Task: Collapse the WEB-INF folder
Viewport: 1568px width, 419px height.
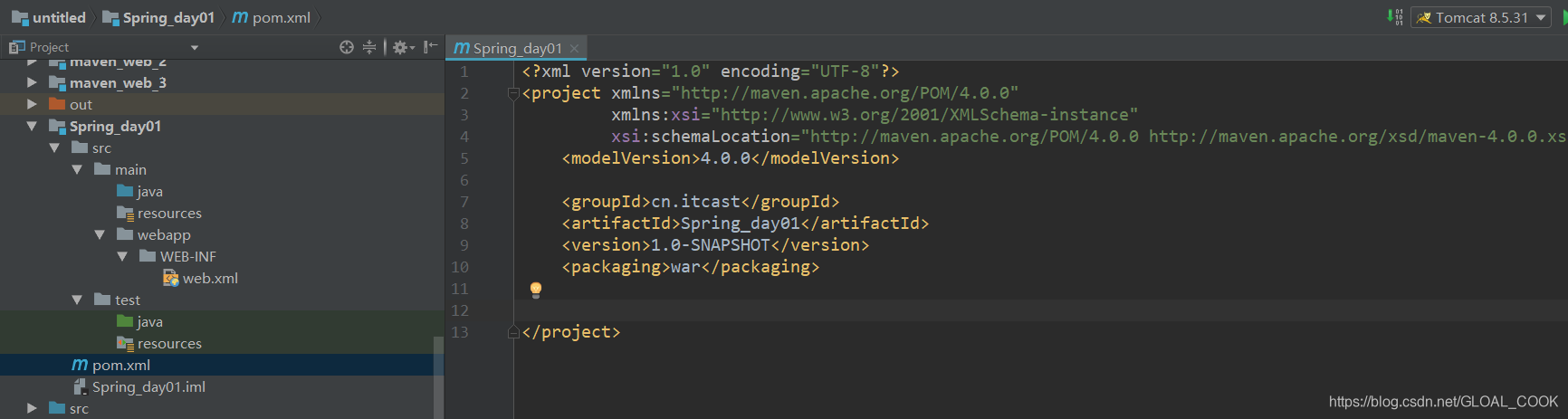Action: pyautogui.click(x=122, y=256)
